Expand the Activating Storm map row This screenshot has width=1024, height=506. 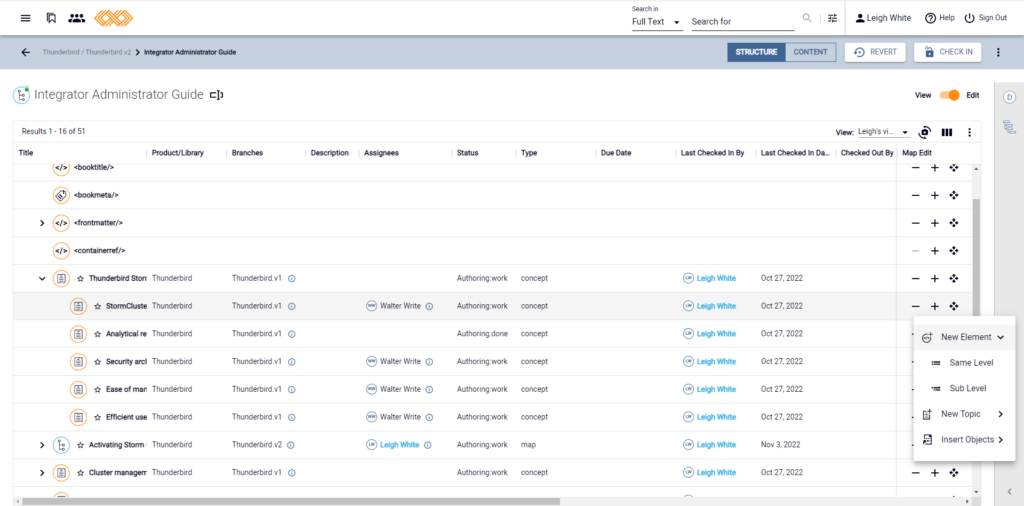(42, 445)
